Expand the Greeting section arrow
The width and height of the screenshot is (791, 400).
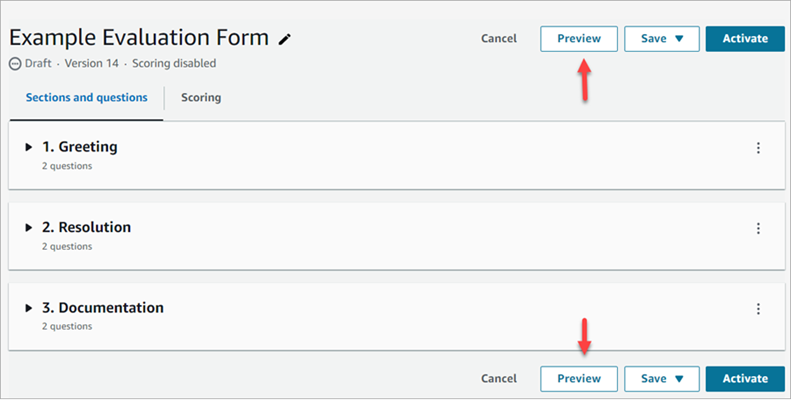29,148
